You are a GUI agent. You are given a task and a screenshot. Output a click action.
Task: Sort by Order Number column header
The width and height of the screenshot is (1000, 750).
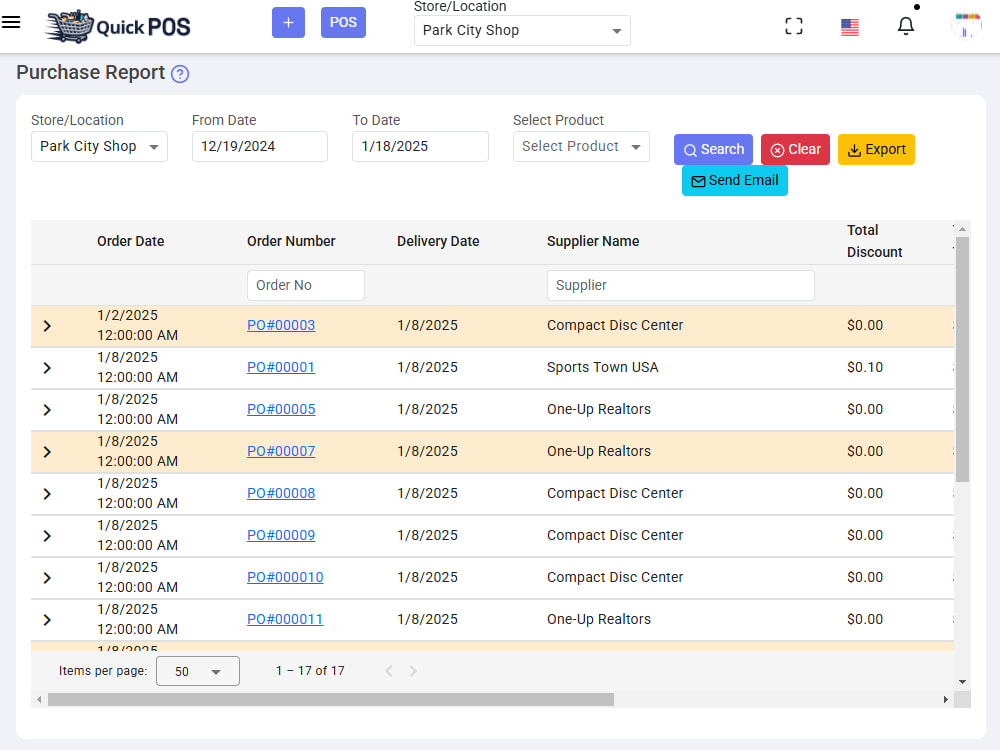click(291, 242)
